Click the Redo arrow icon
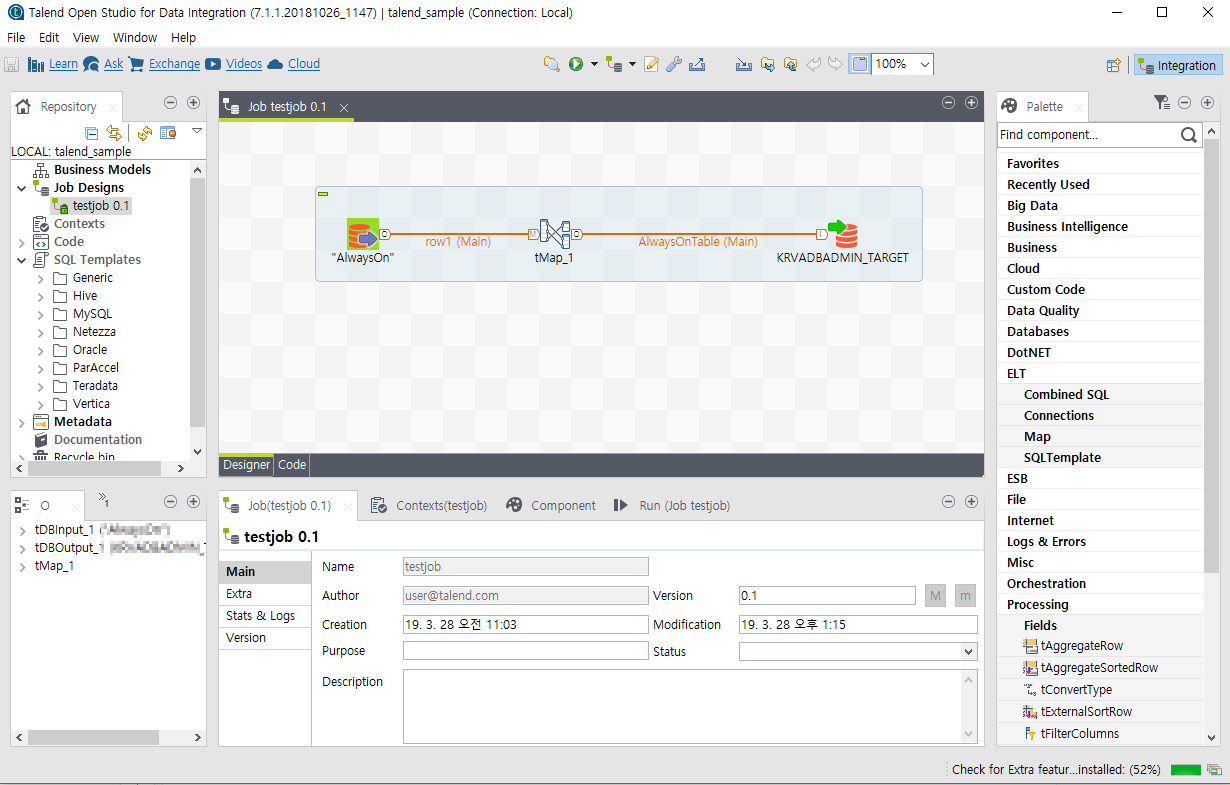1230x785 pixels. 835,64
